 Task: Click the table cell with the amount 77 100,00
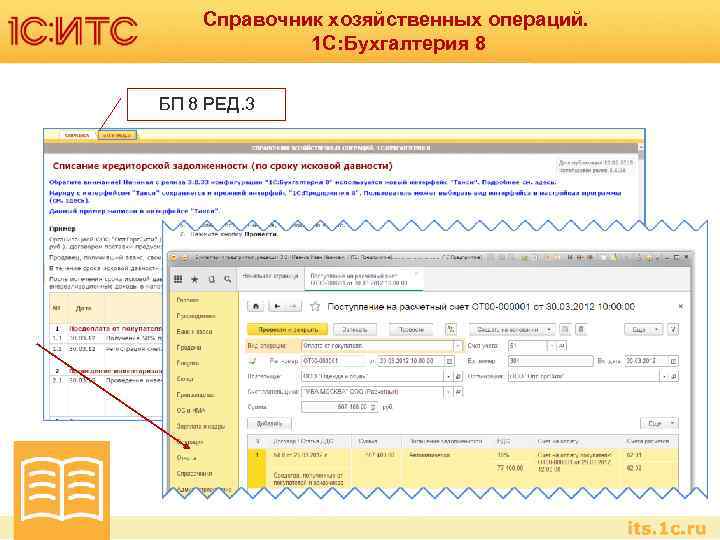[510, 468]
